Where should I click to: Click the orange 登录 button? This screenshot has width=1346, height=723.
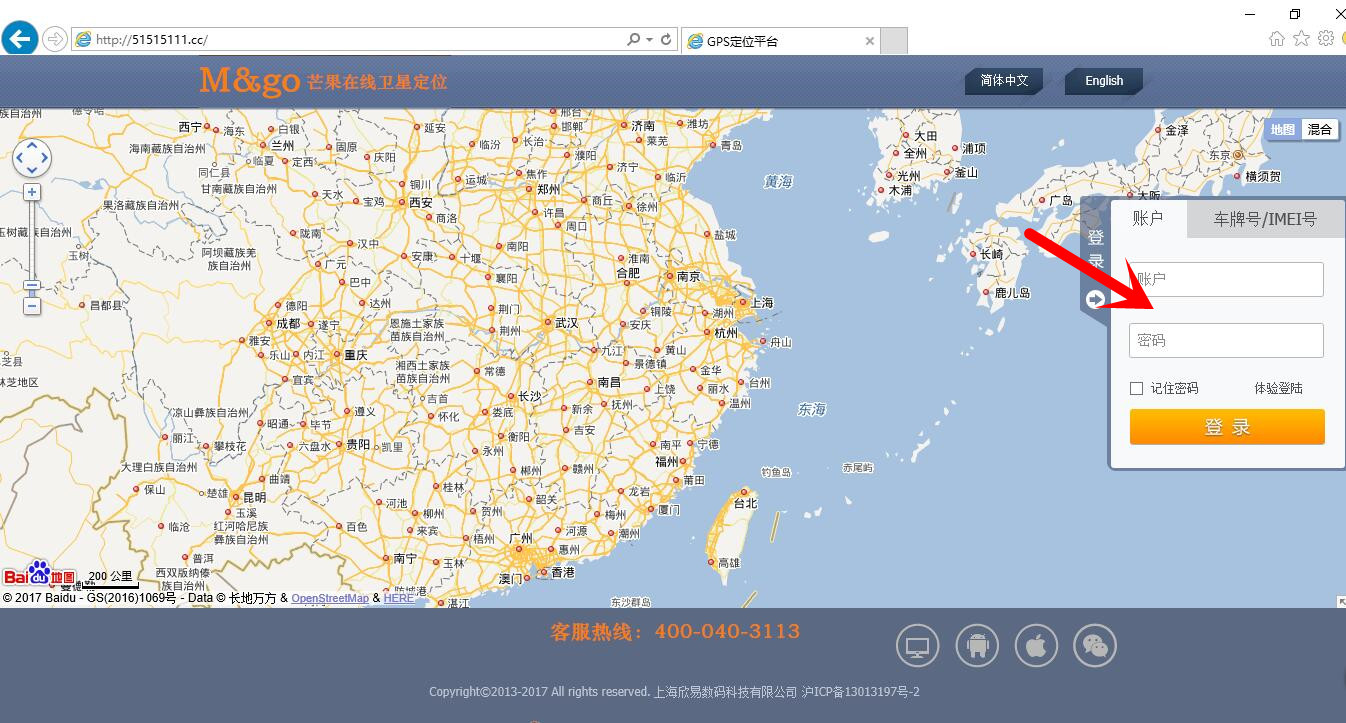[1227, 427]
